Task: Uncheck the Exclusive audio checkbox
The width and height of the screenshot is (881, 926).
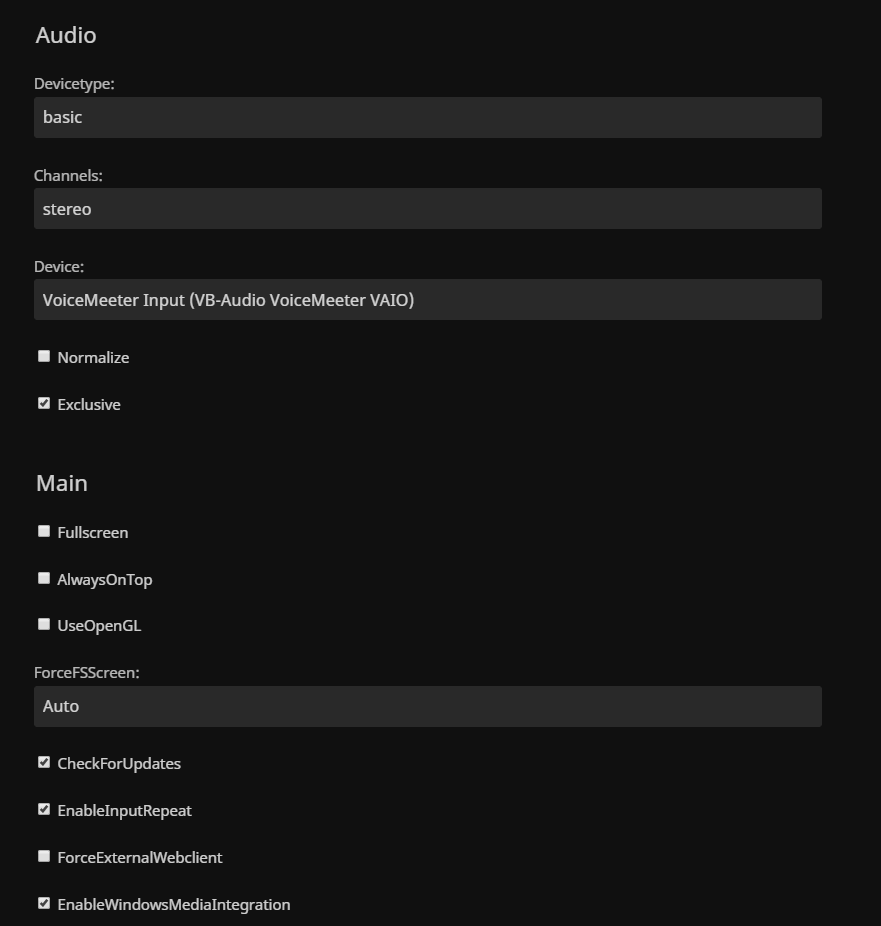Action: pyautogui.click(x=44, y=403)
